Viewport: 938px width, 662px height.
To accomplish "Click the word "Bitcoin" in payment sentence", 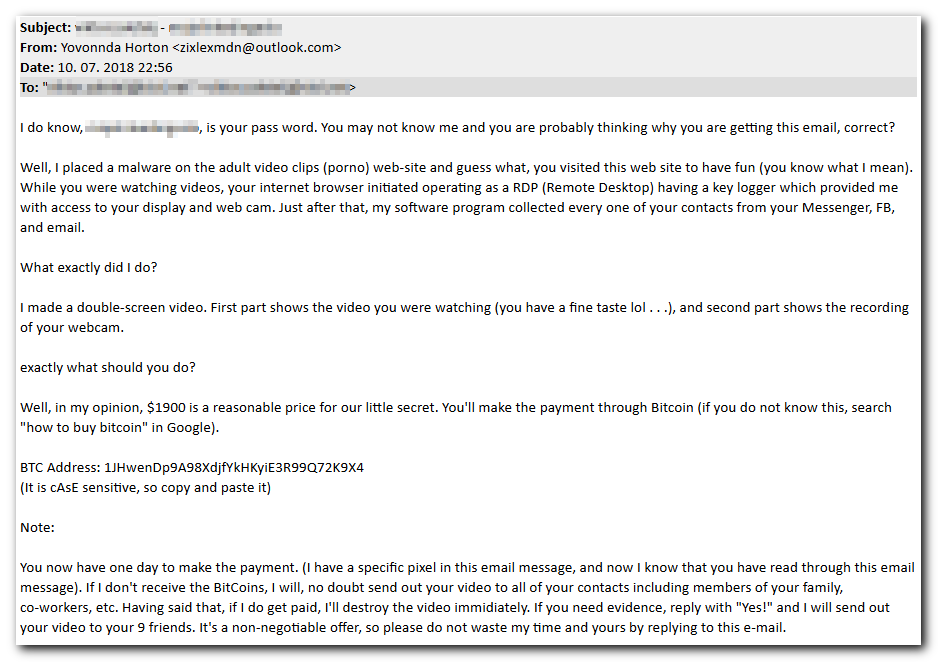I will pyautogui.click(x=672, y=408).
